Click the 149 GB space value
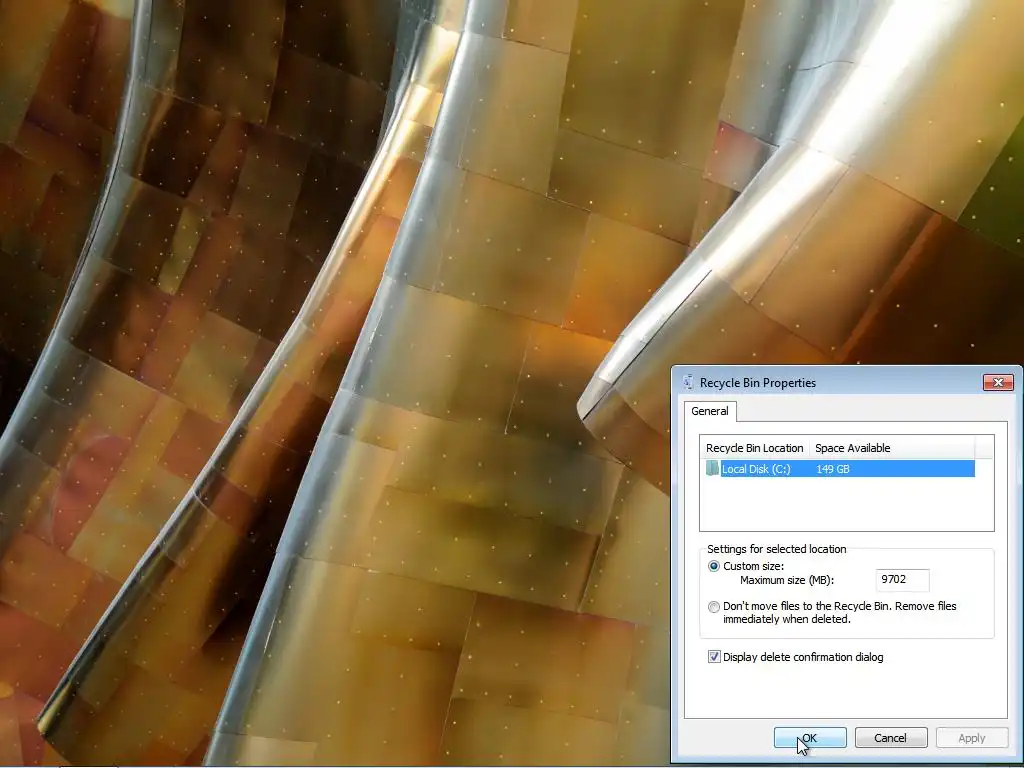1024x768 pixels. (833, 469)
